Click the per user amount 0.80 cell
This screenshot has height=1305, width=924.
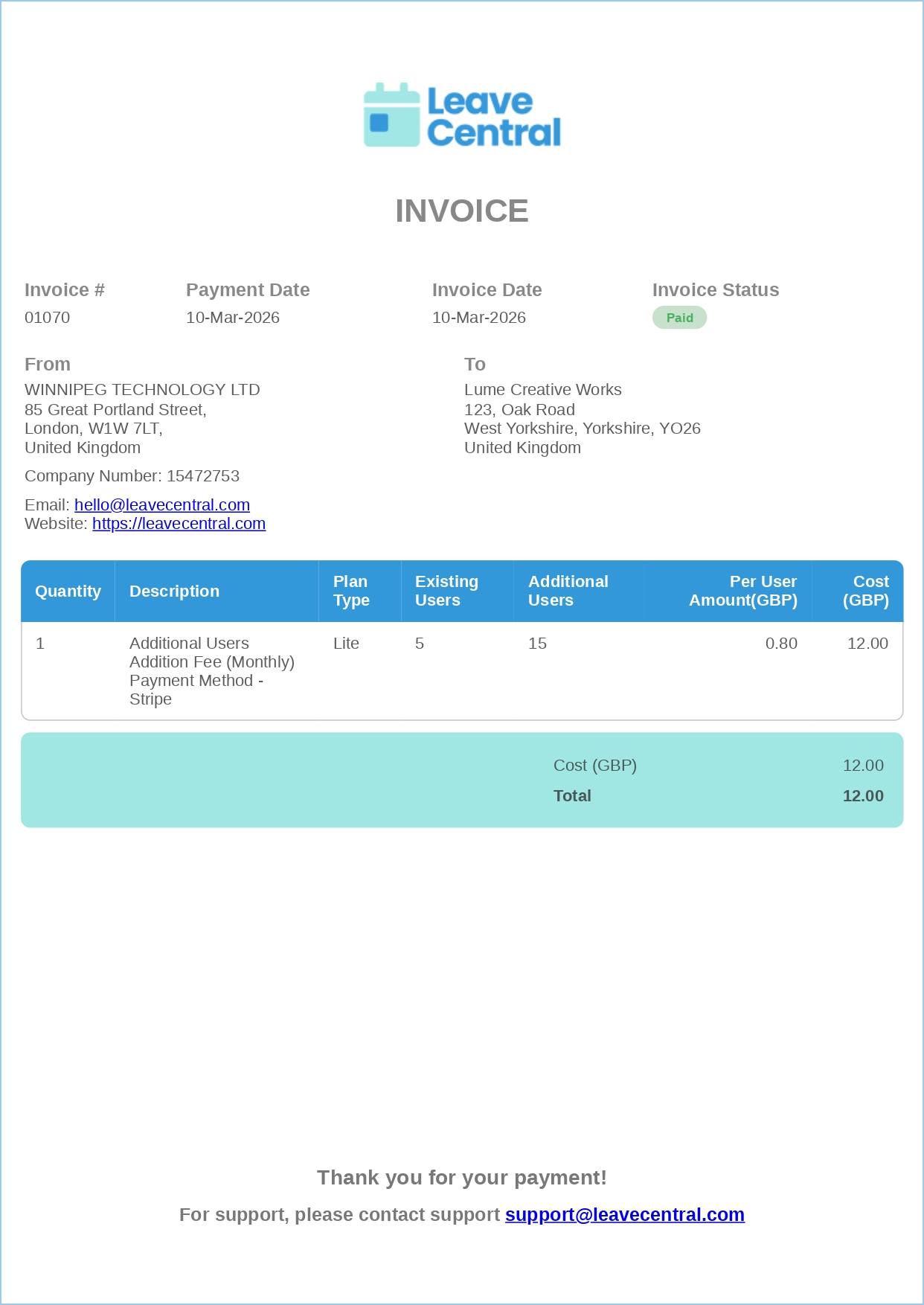click(780, 644)
